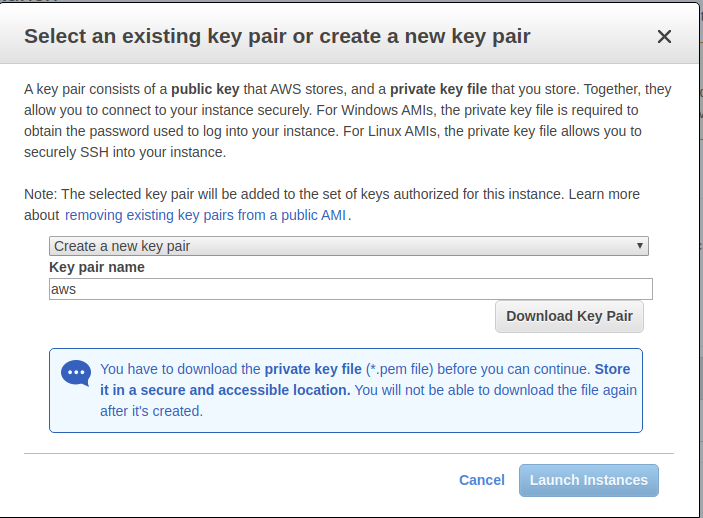Click the key pair dropdown arrow
703x518 pixels.
(639, 246)
